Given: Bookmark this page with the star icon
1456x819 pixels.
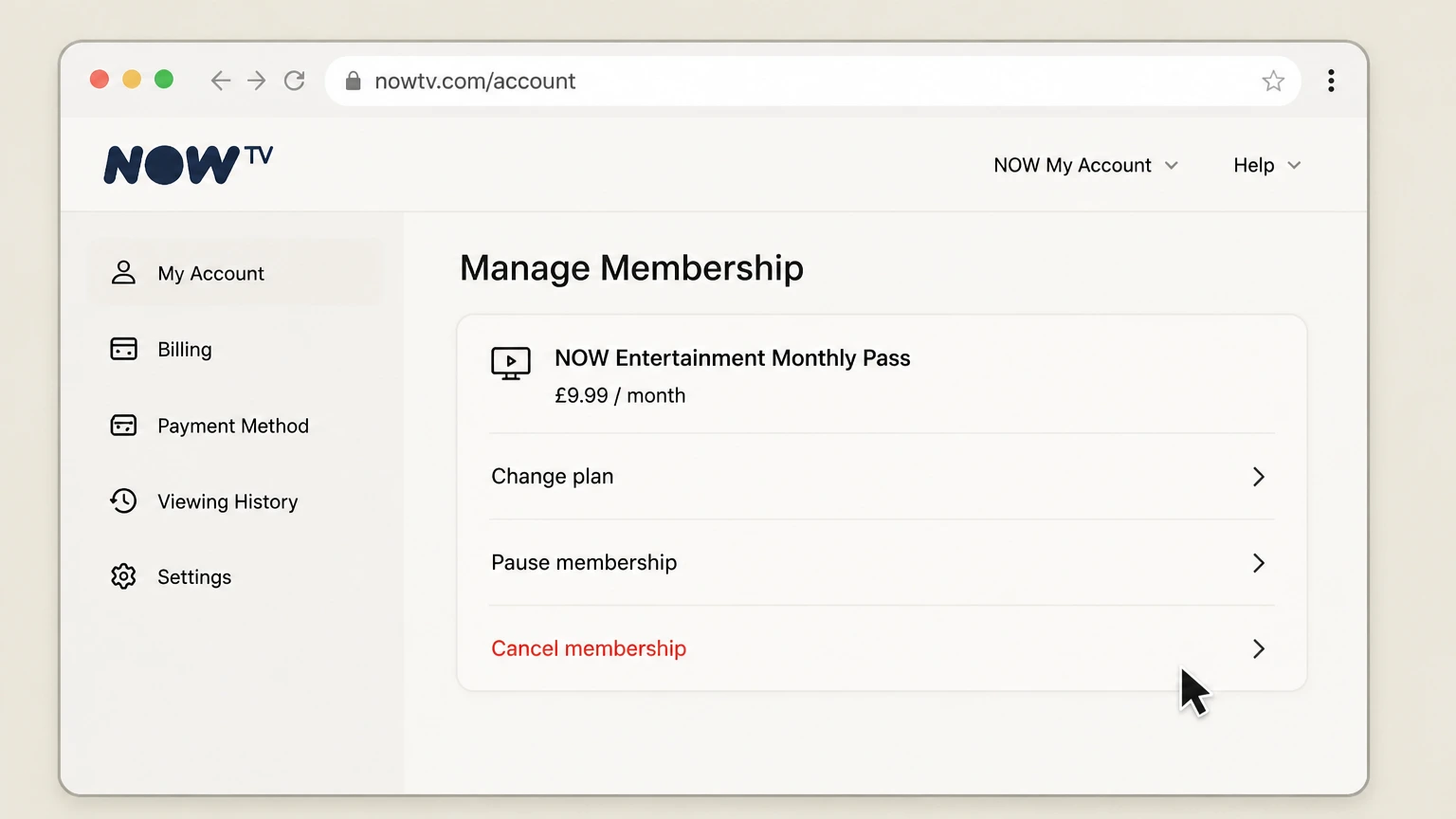Looking at the screenshot, I should pyautogui.click(x=1273, y=81).
